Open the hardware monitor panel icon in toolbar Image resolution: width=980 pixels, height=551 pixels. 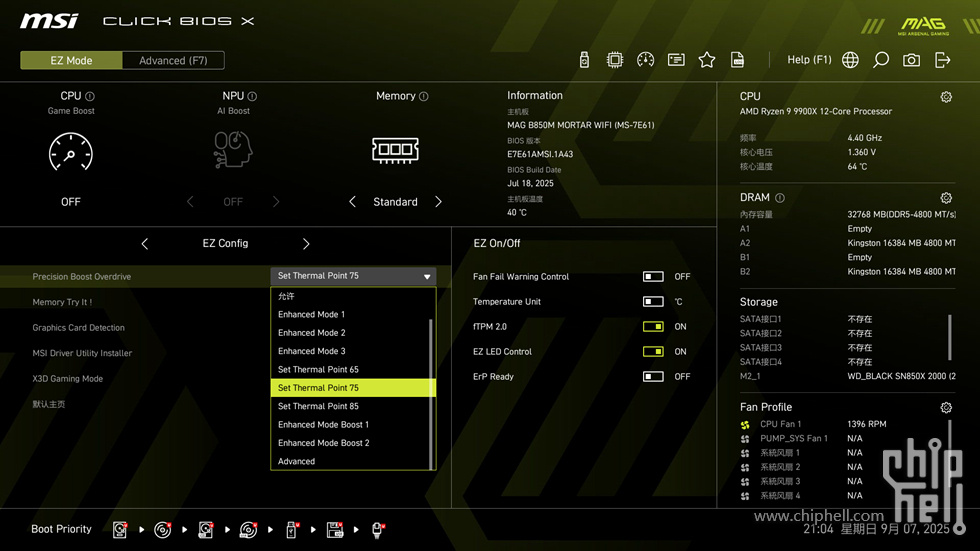click(676, 60)
